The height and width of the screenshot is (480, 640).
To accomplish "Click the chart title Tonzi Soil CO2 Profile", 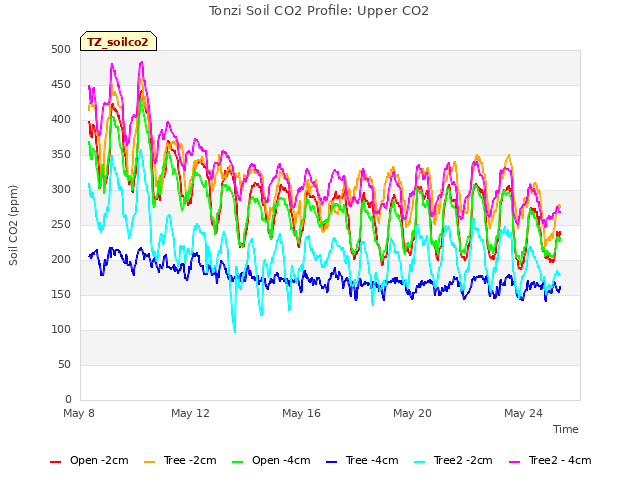I will (x=319, y=11).
